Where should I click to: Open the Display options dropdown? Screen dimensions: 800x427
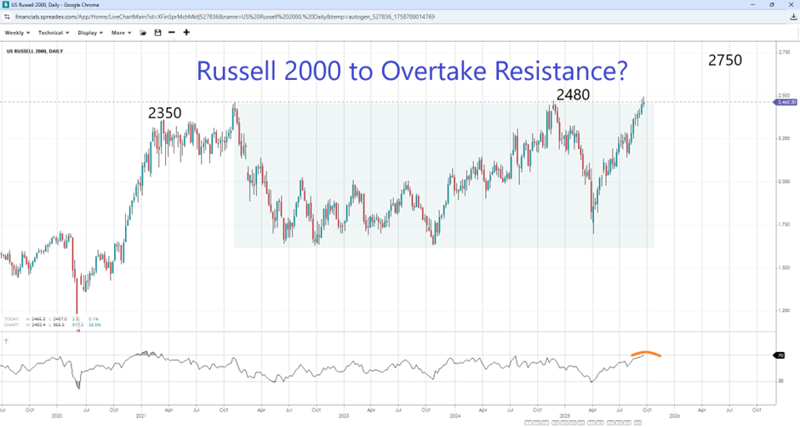point(90,32)
